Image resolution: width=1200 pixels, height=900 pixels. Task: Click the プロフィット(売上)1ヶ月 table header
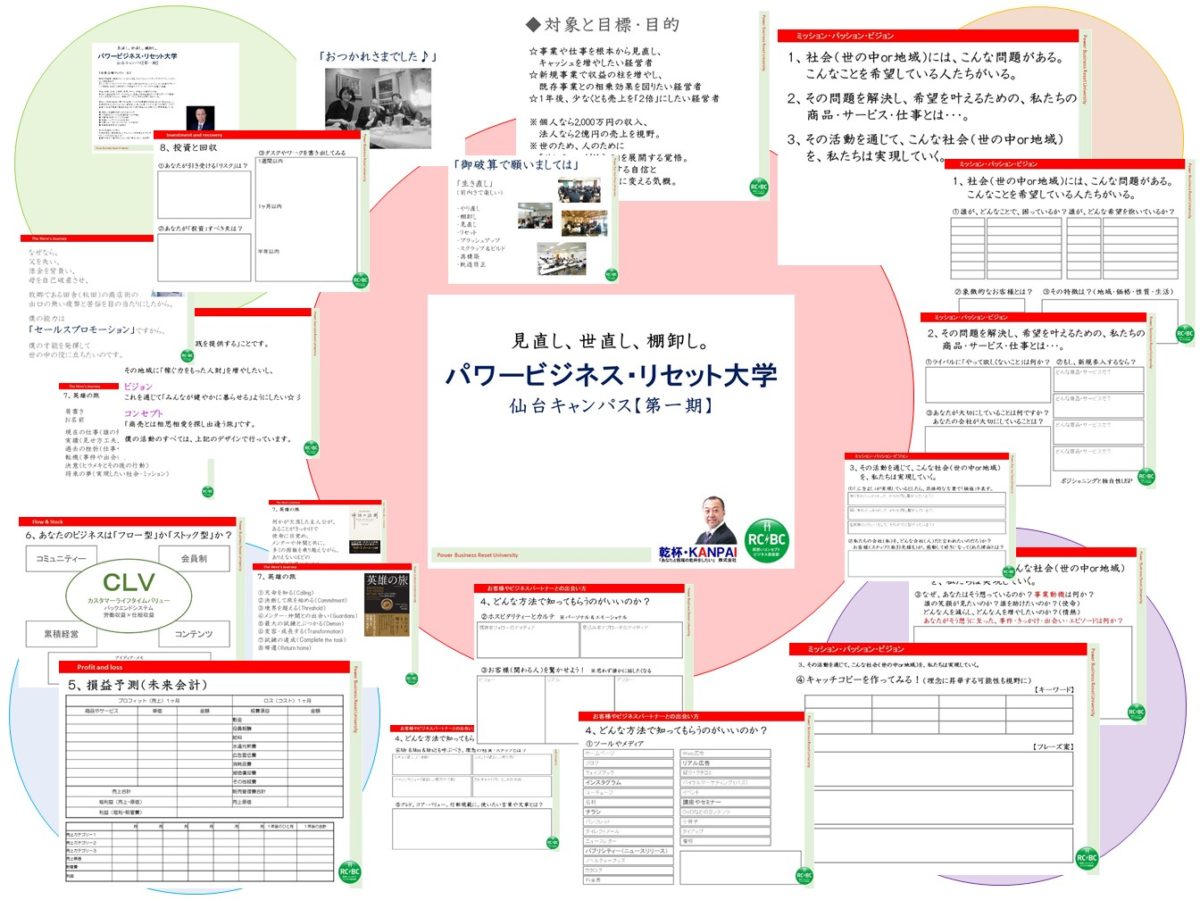pyautogui.click(x=147, y=701)
